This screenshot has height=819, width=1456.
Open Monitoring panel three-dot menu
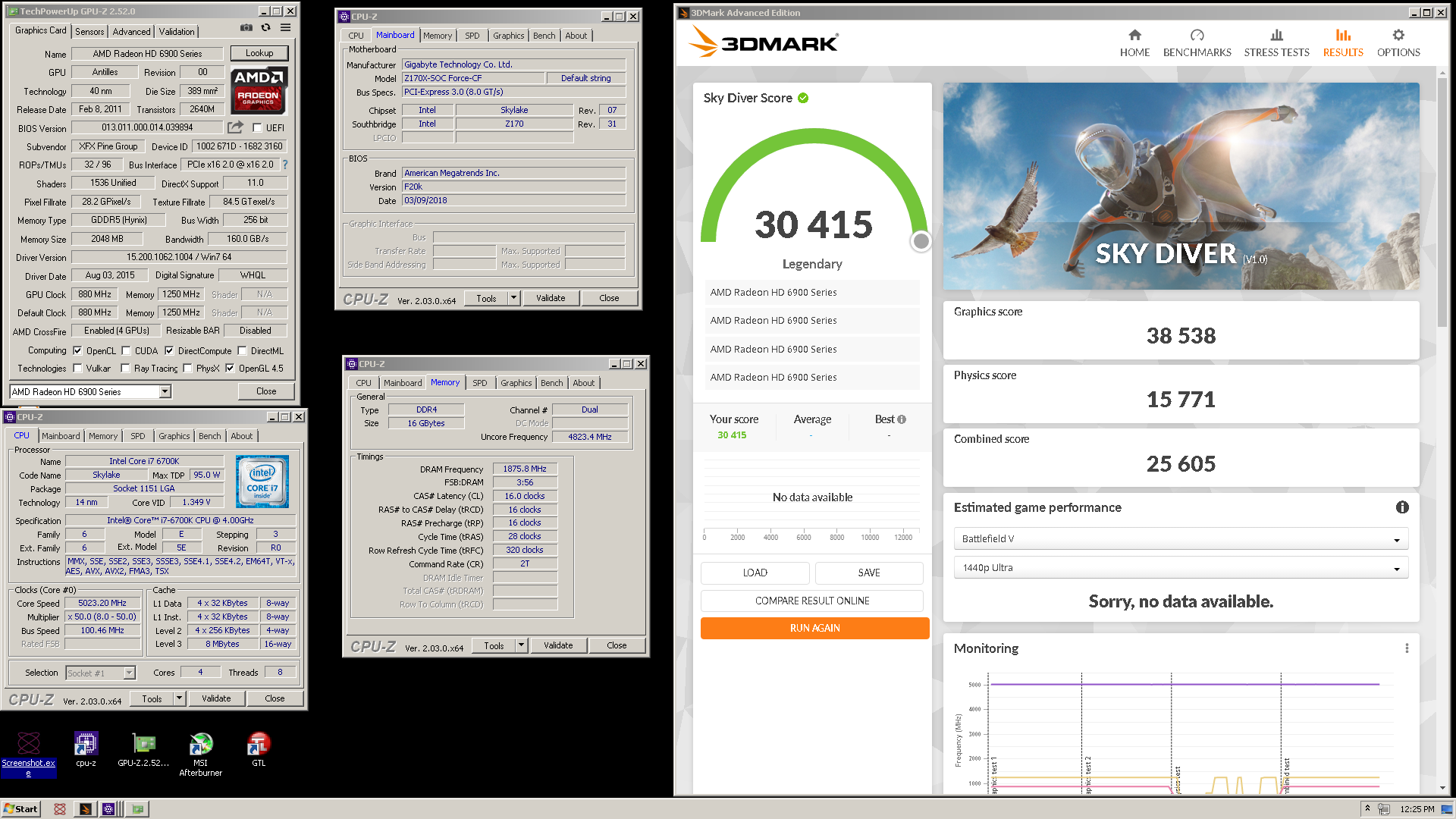click(x=1407, y=648)
